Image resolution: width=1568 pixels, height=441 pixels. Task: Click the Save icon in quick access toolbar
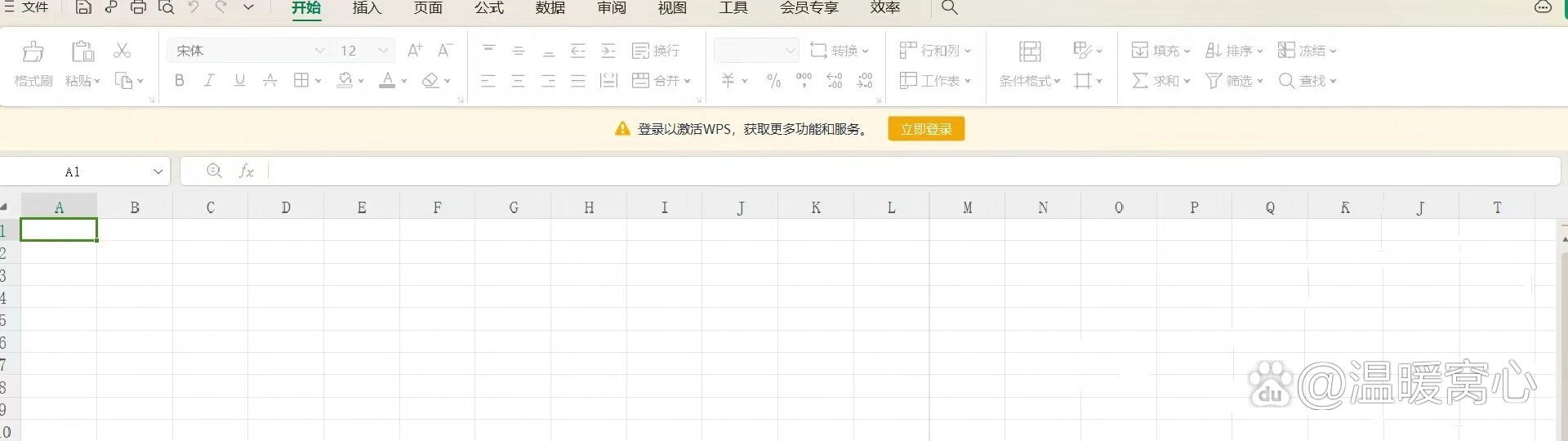(x=83, y=7)
